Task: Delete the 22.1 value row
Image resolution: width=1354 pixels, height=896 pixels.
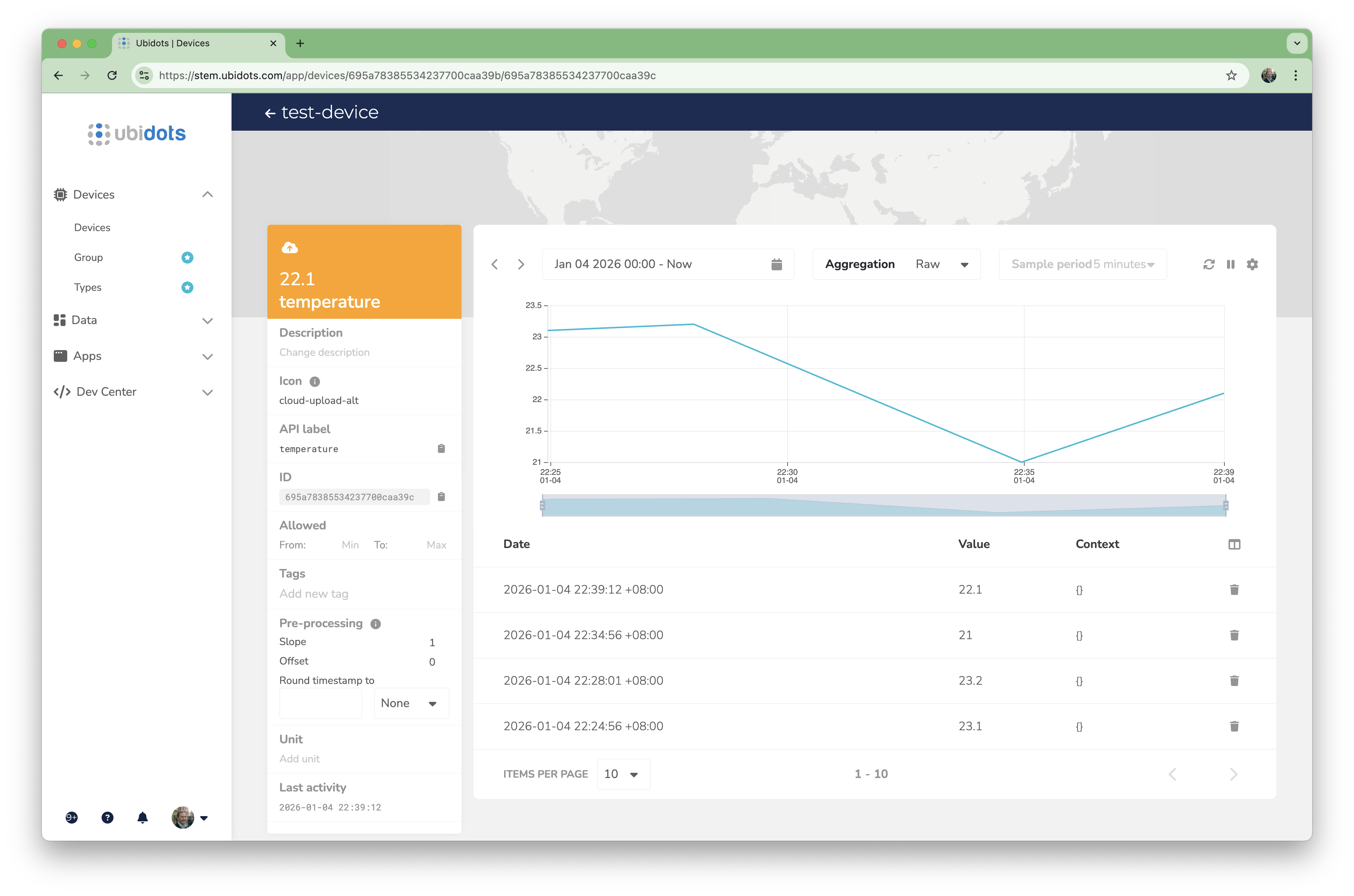Action: click(x=1234, y=589)
